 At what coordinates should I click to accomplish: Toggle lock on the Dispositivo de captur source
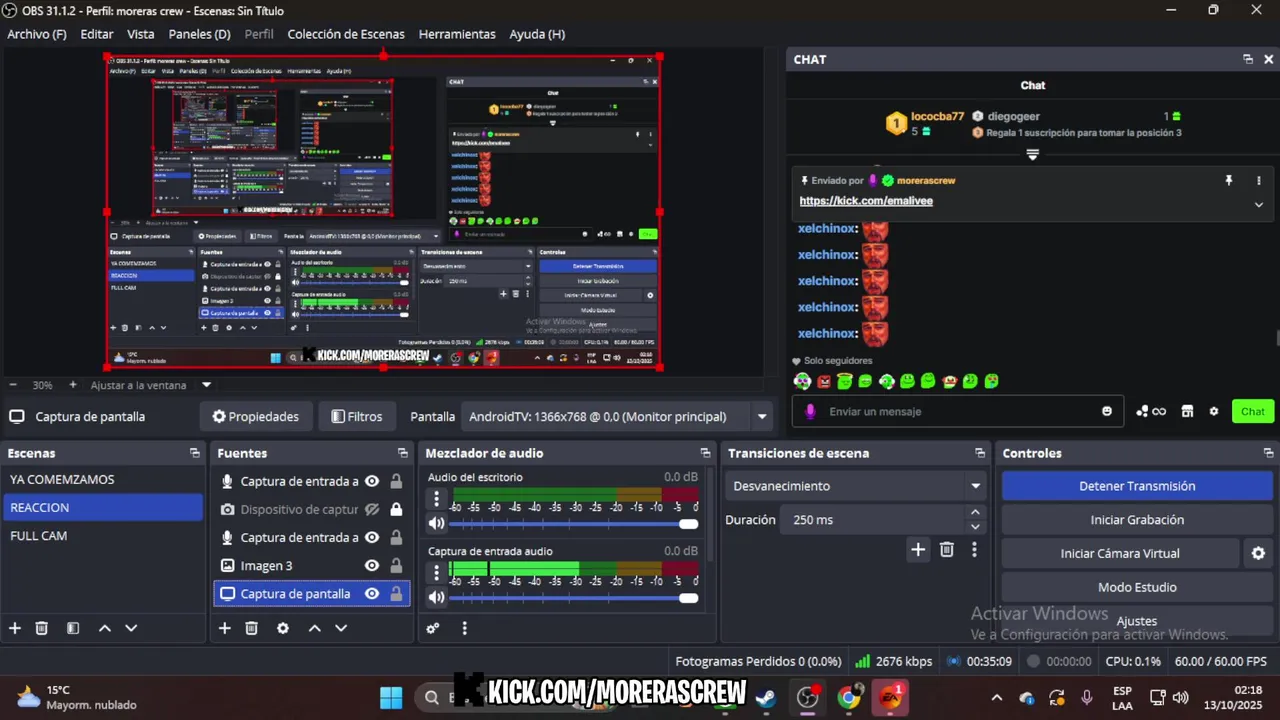pos(396,509)
